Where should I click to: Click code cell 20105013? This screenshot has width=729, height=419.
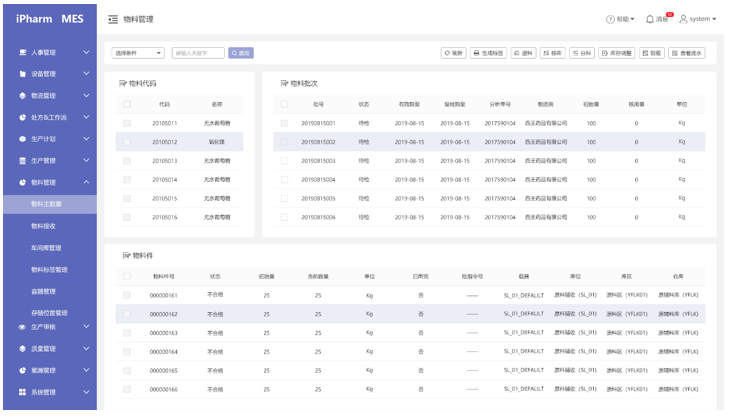165,161
